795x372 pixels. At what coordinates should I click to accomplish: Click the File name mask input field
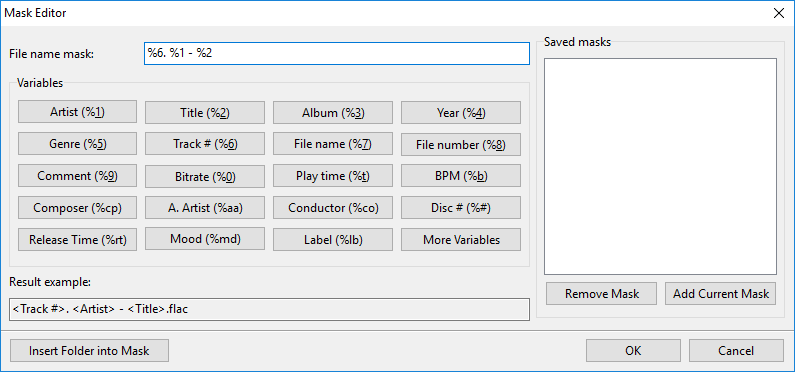click(337, 53)
